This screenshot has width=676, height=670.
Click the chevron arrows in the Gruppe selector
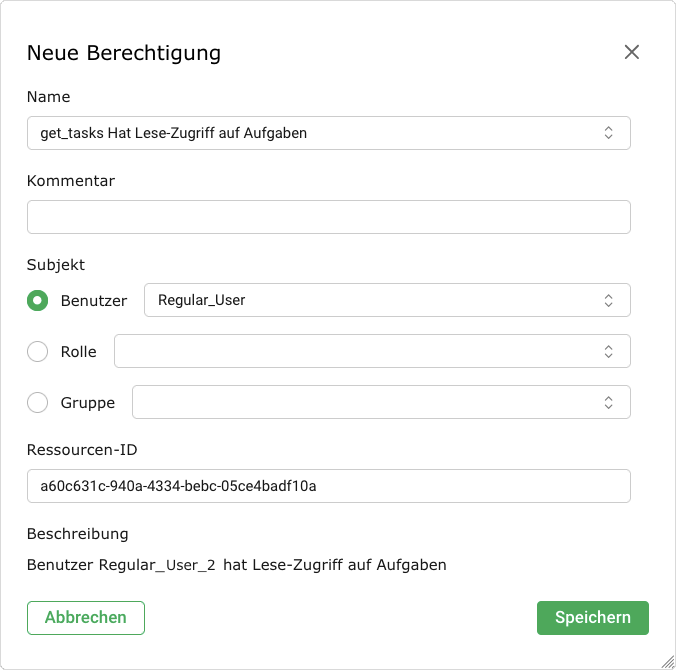608,402
